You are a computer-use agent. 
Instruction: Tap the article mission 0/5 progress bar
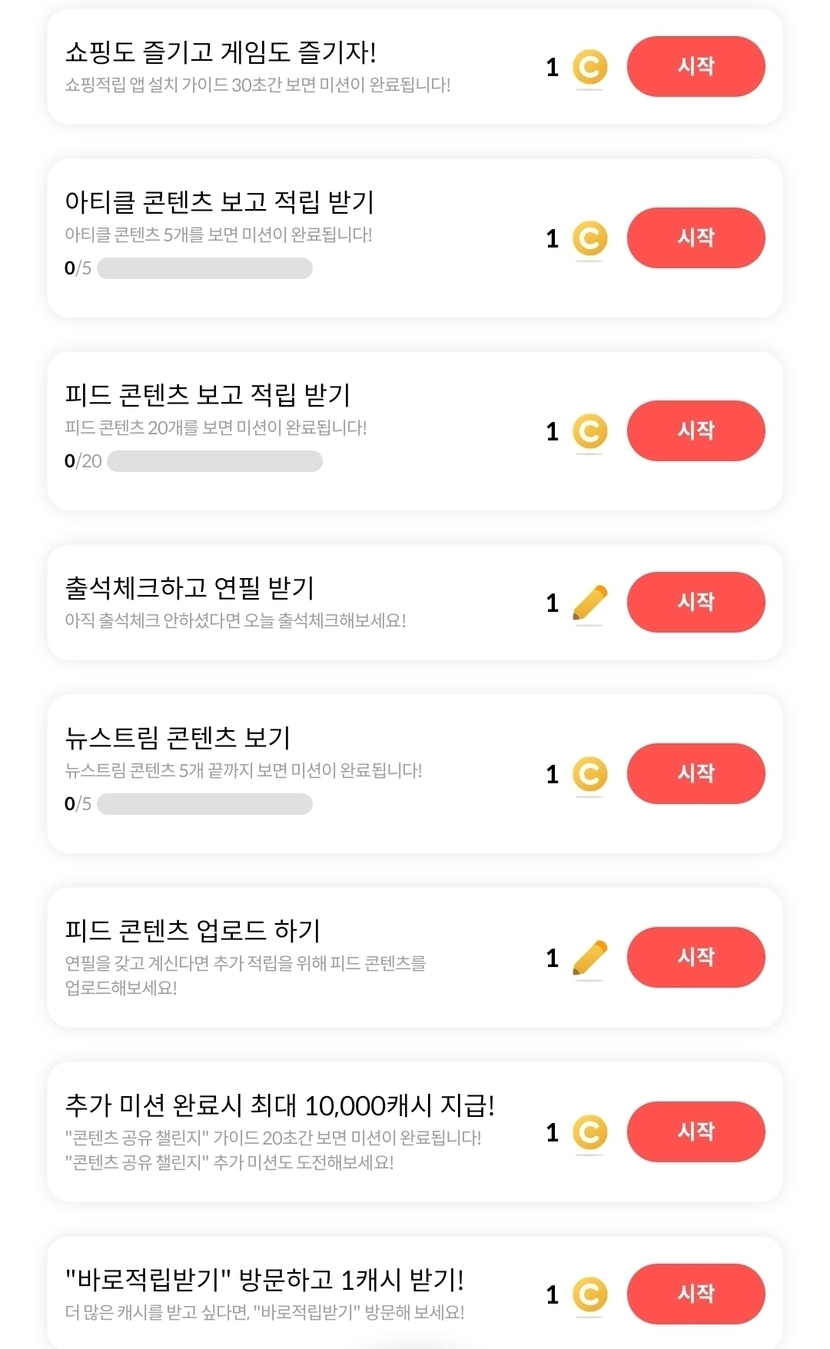pyautogui.click(x=205, y=268)
